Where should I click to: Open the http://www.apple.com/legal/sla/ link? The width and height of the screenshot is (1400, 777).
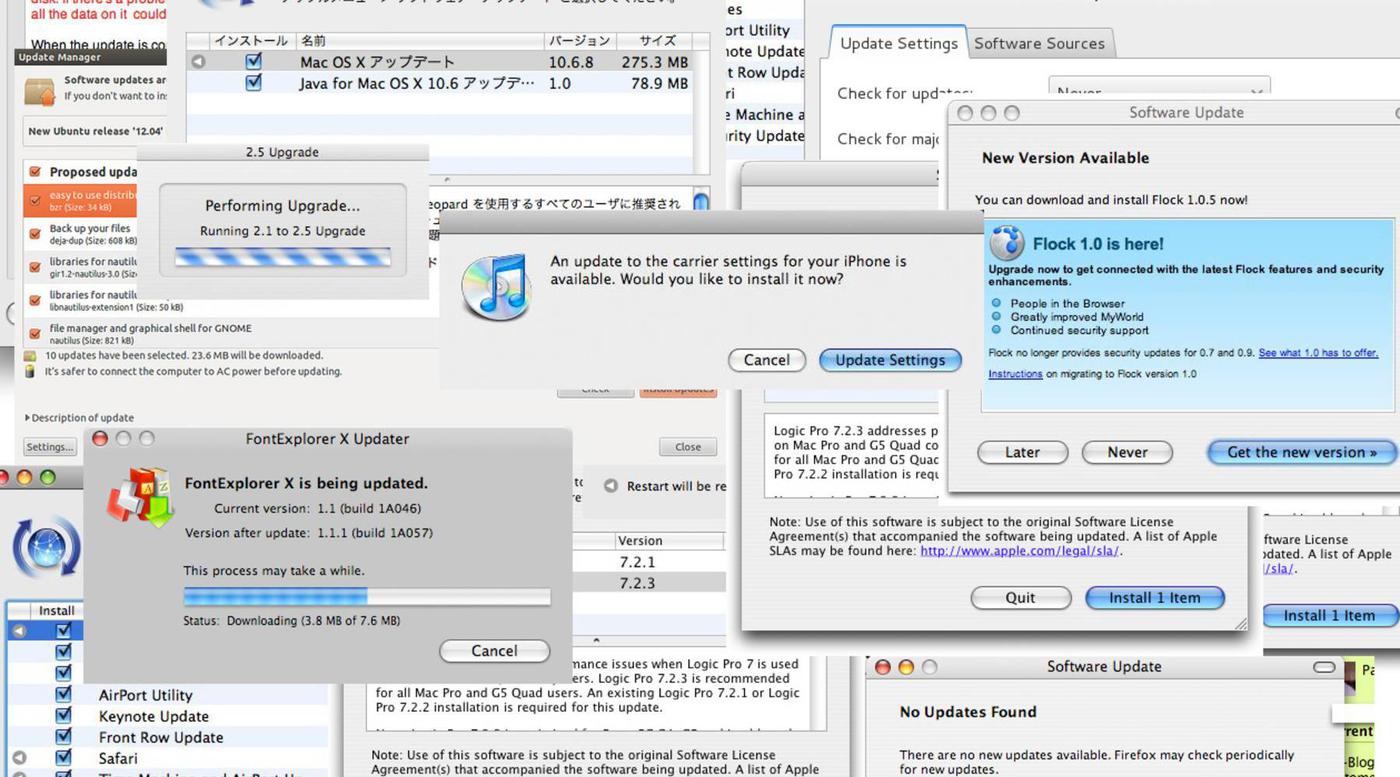tap(1020, 551)
